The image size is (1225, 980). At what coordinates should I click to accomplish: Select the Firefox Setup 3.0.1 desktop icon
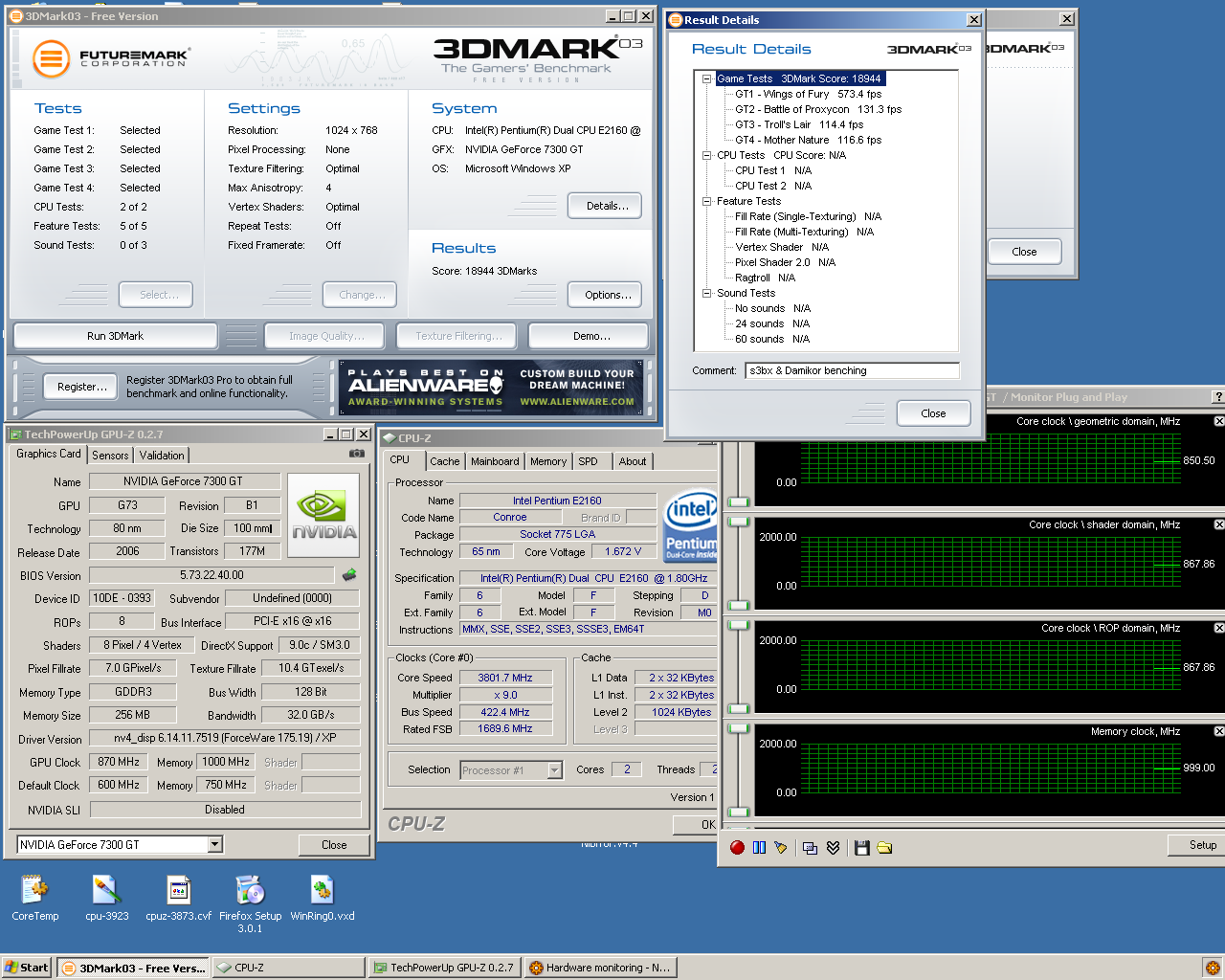[251, 903]
